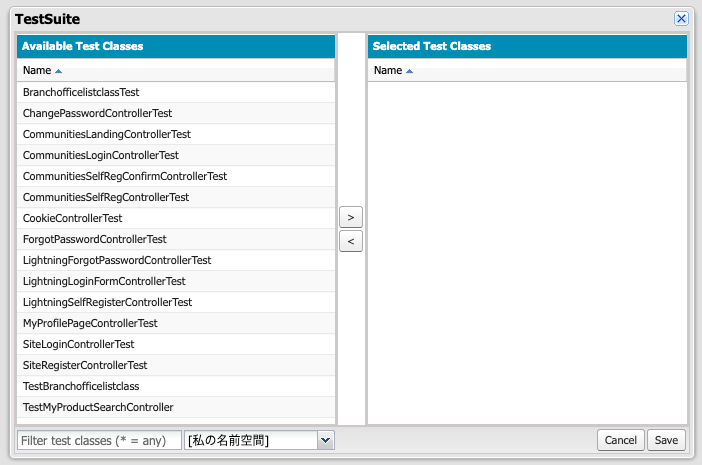The height and width of the screenshot is (465, 702).
Task: Select BranchofficelistclassTest in available list
Action: coord(176,92)
